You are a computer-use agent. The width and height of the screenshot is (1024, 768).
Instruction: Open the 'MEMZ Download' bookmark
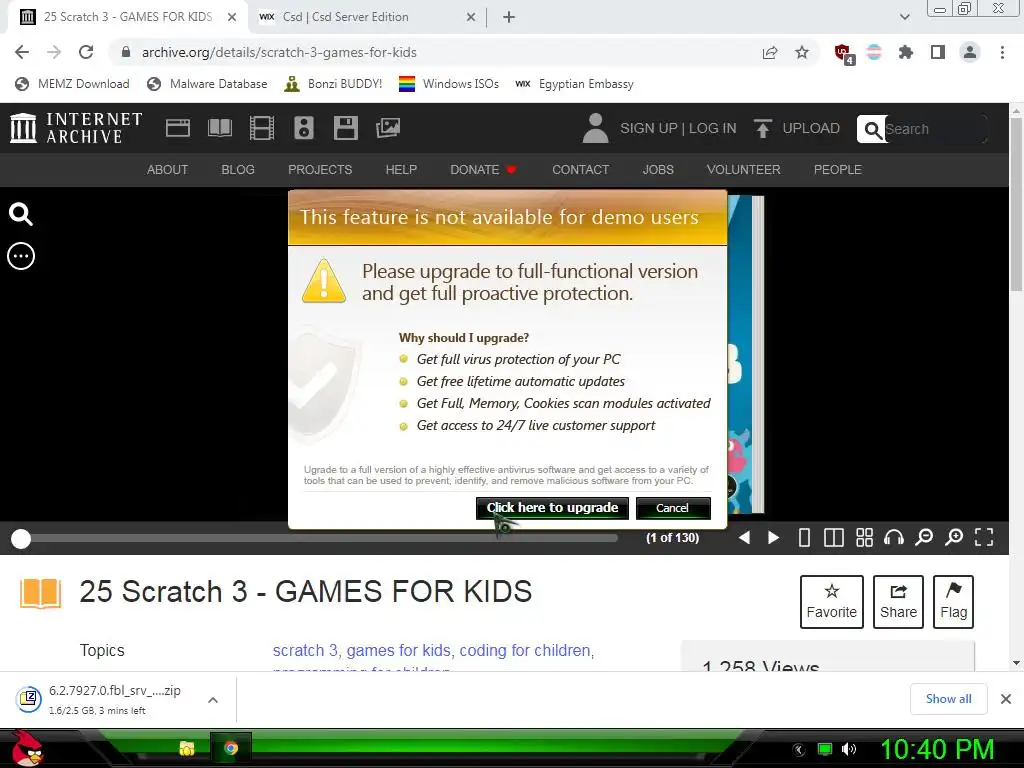click(72, 84)
